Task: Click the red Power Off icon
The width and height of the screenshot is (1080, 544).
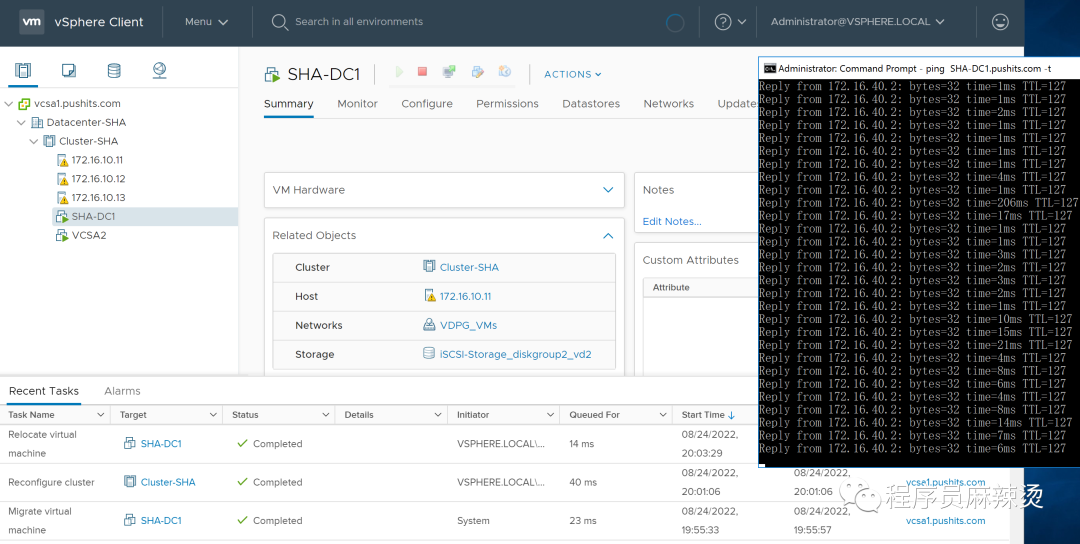Action: pyautogui.click(x=423, y=72)
